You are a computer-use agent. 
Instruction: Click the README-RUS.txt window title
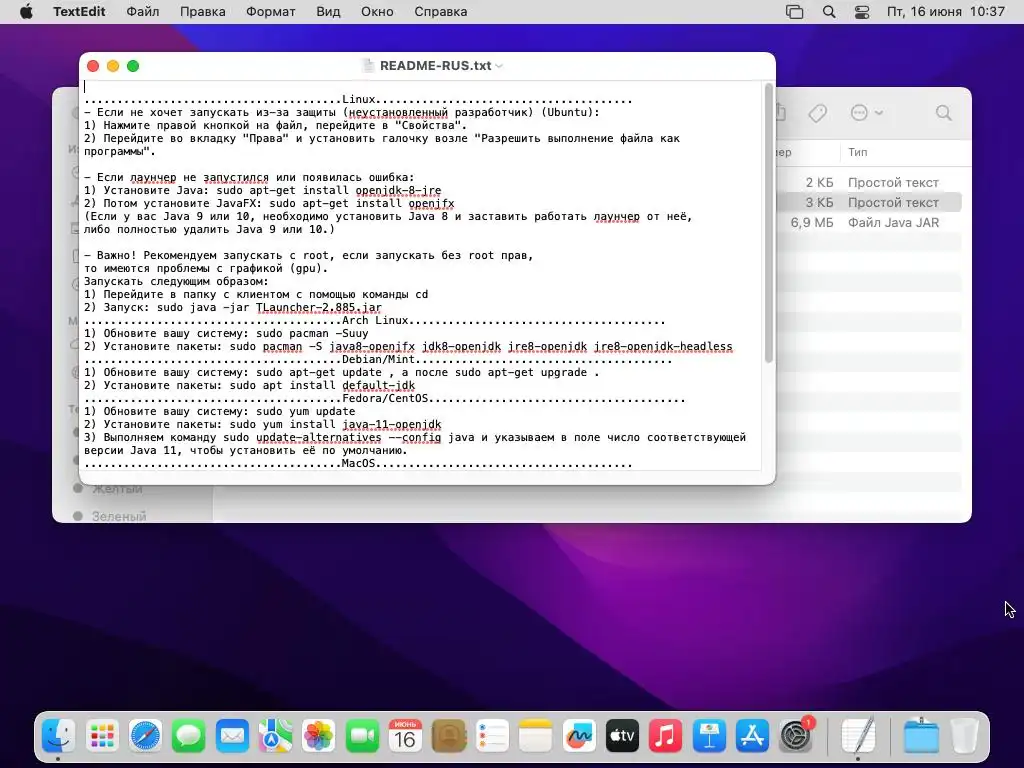[436, 66]
